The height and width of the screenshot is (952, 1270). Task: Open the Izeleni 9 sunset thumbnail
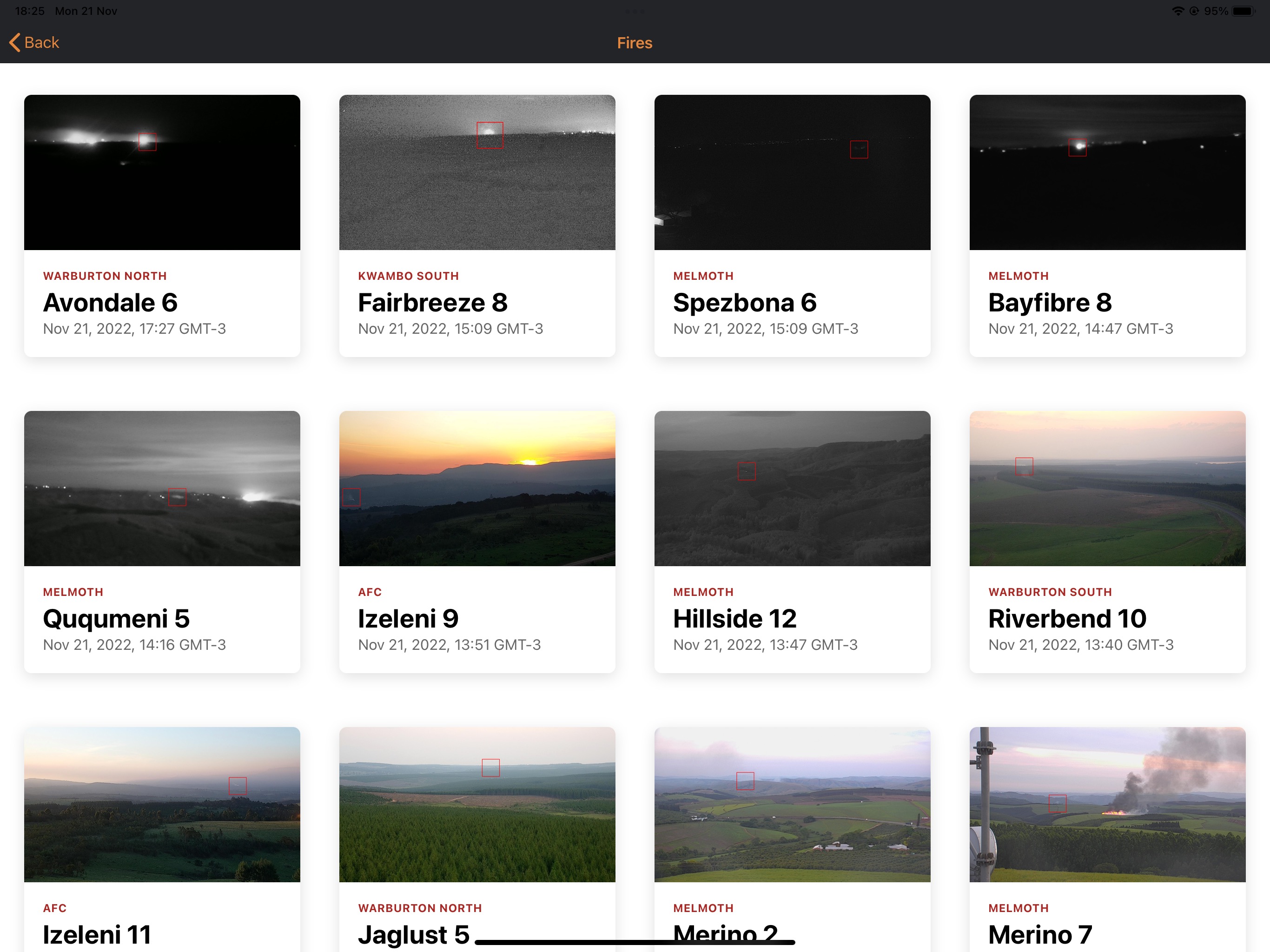click(476, 488)
